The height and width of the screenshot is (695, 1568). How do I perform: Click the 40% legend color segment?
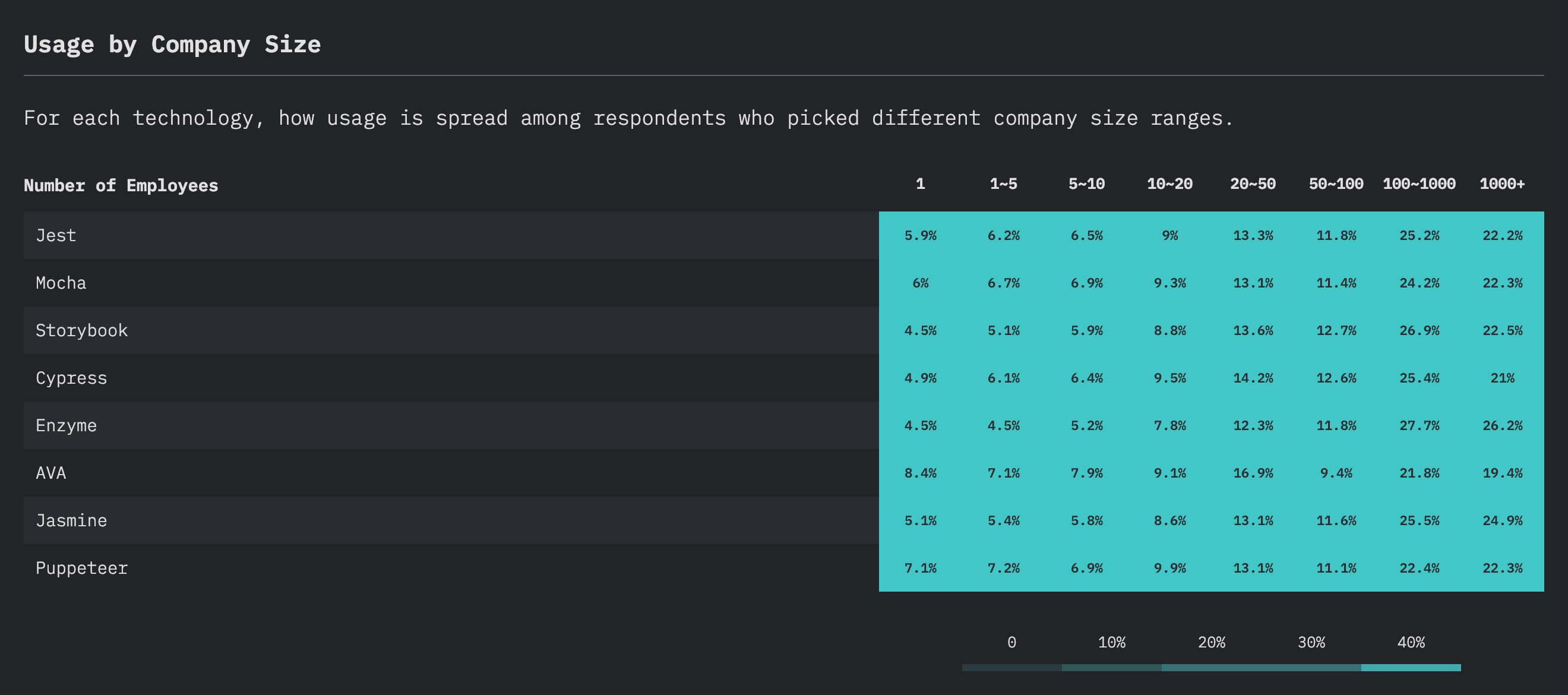(1411, 668)
